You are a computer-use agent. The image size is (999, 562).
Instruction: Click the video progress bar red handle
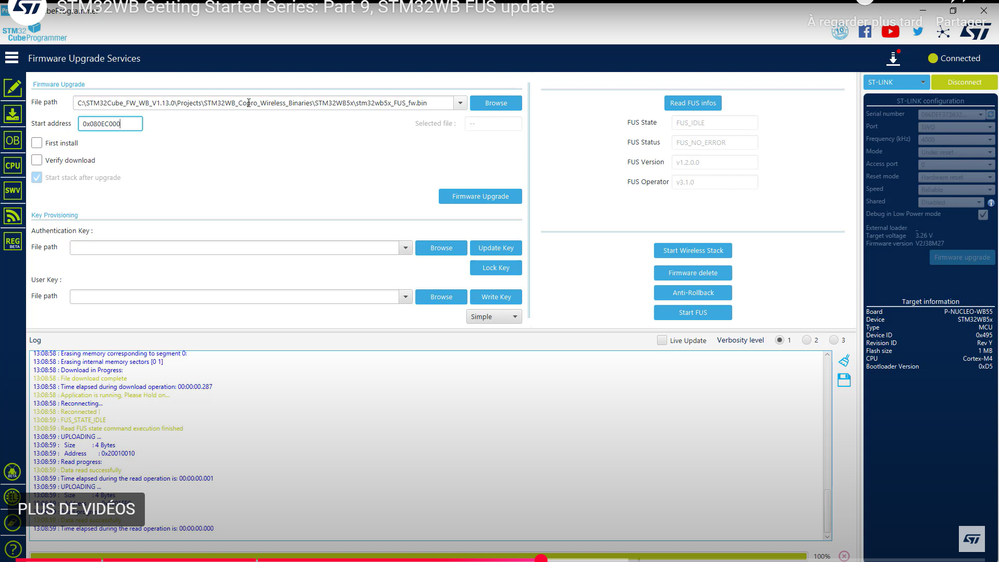click(x=541, y=559)
